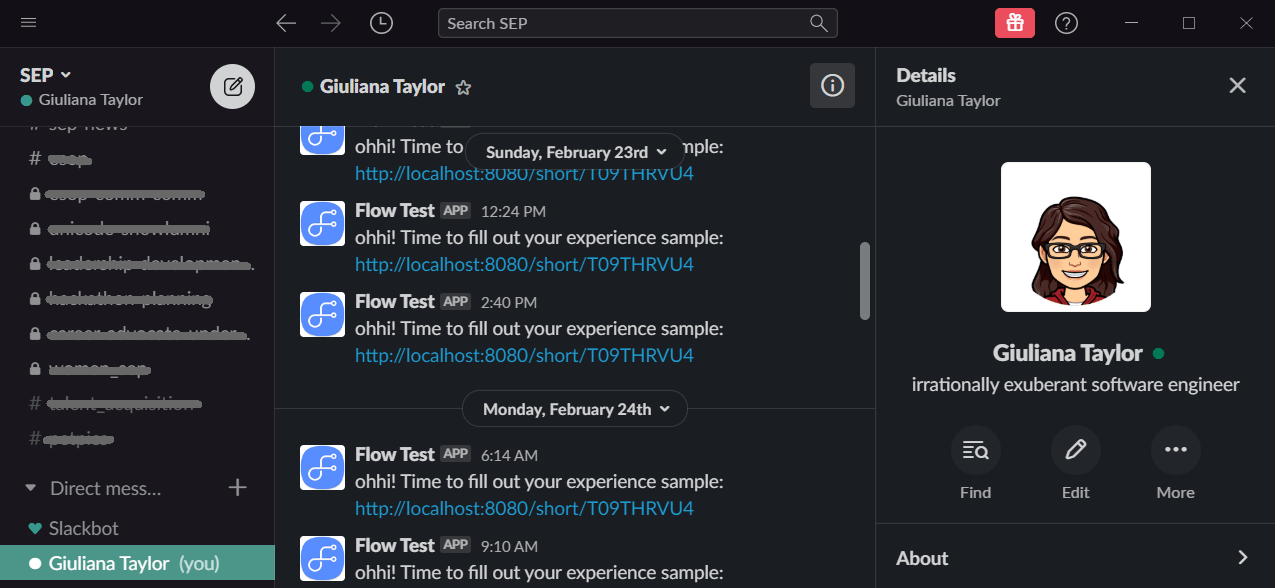Open the localhost experience sample link

(523, 264)
